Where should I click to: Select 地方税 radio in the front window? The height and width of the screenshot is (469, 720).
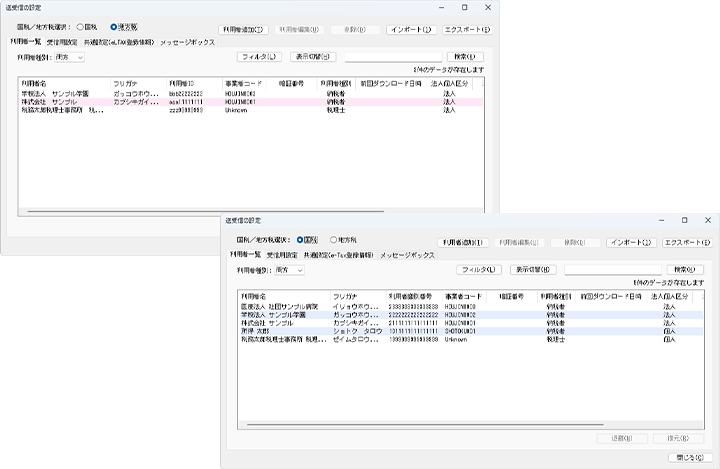tap(335, 241)
